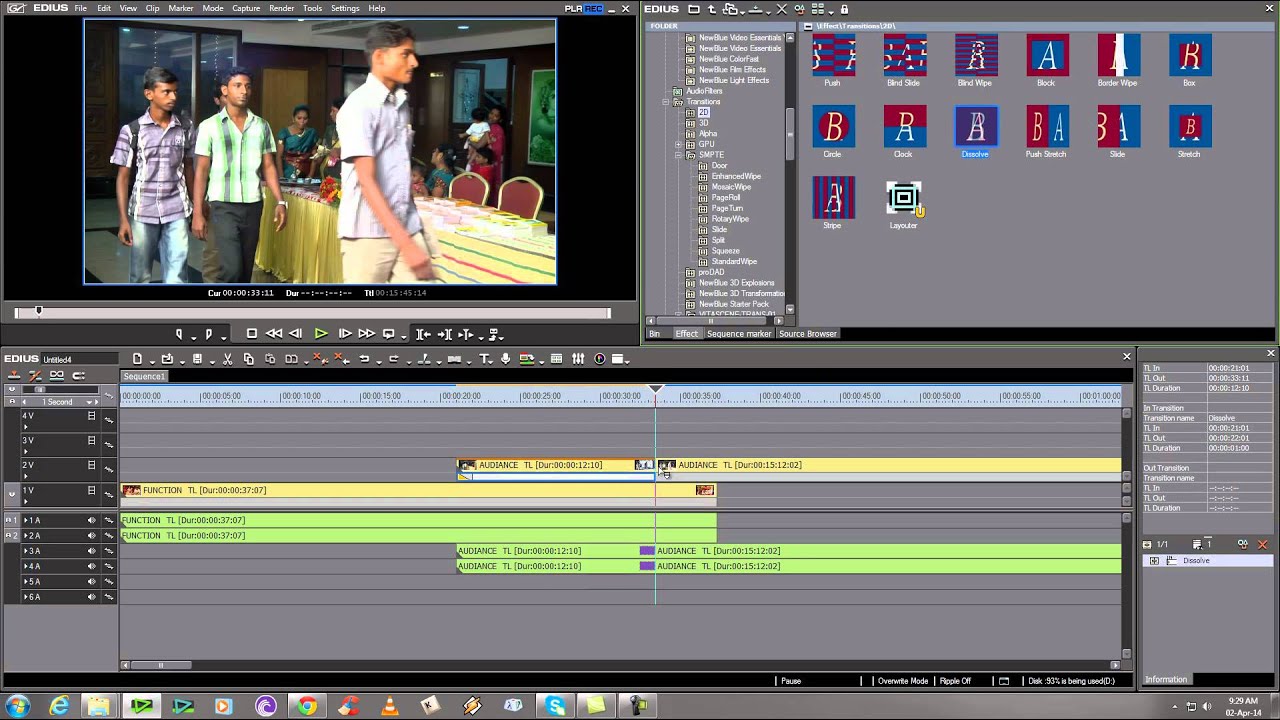
Task: Mute the 5 A audio track speaker
Action: 92,582
